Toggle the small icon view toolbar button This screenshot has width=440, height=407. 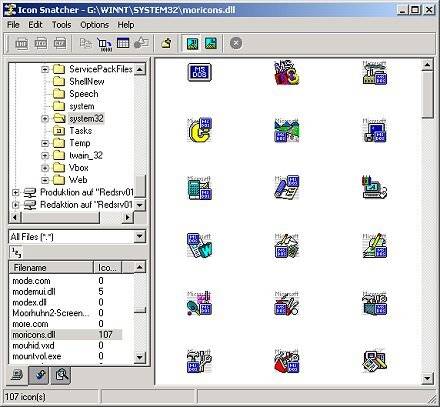pos(211,43)
